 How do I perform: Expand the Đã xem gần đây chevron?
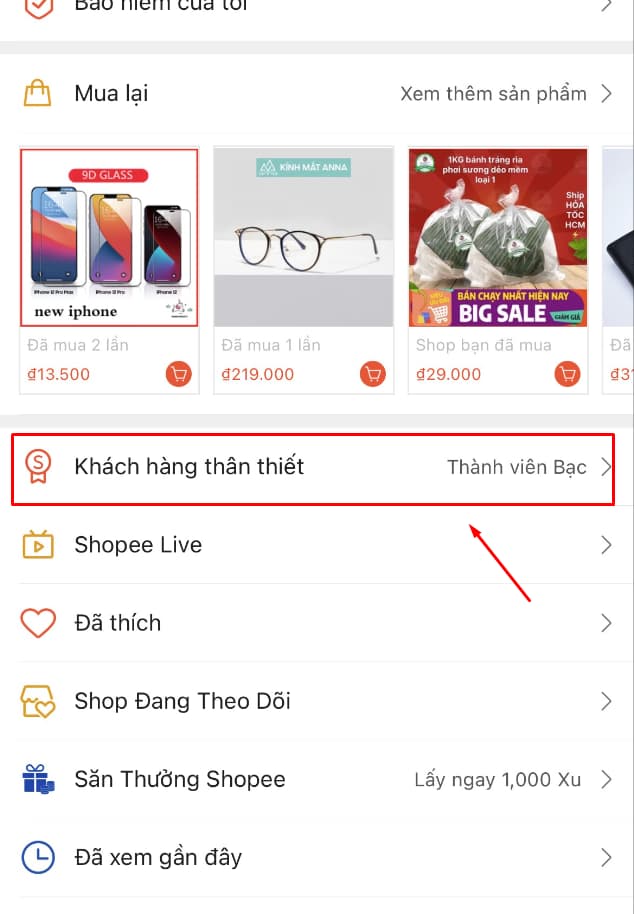(x=607, y=857)
